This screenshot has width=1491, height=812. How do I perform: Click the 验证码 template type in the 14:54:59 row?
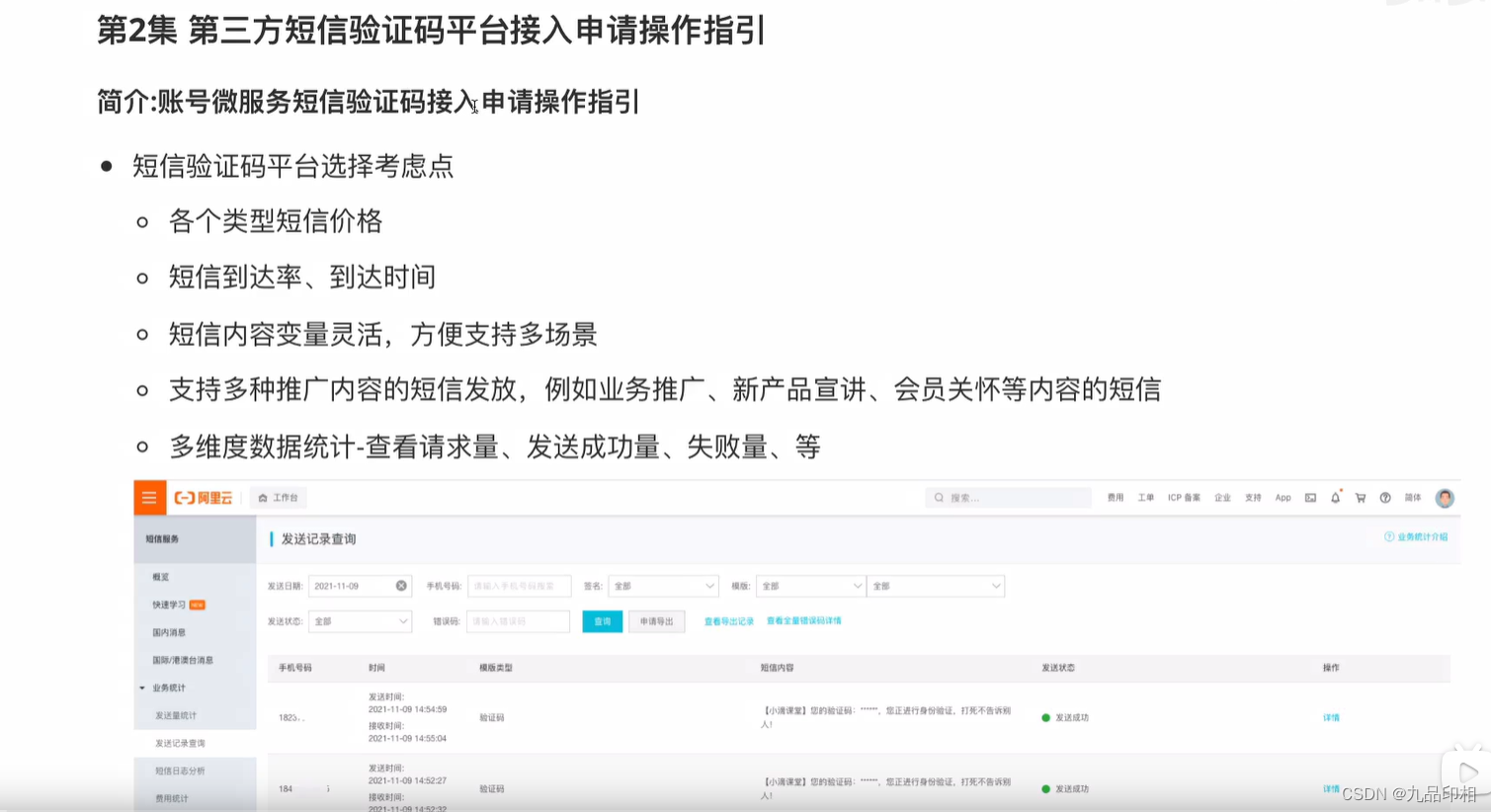point(492,718)
